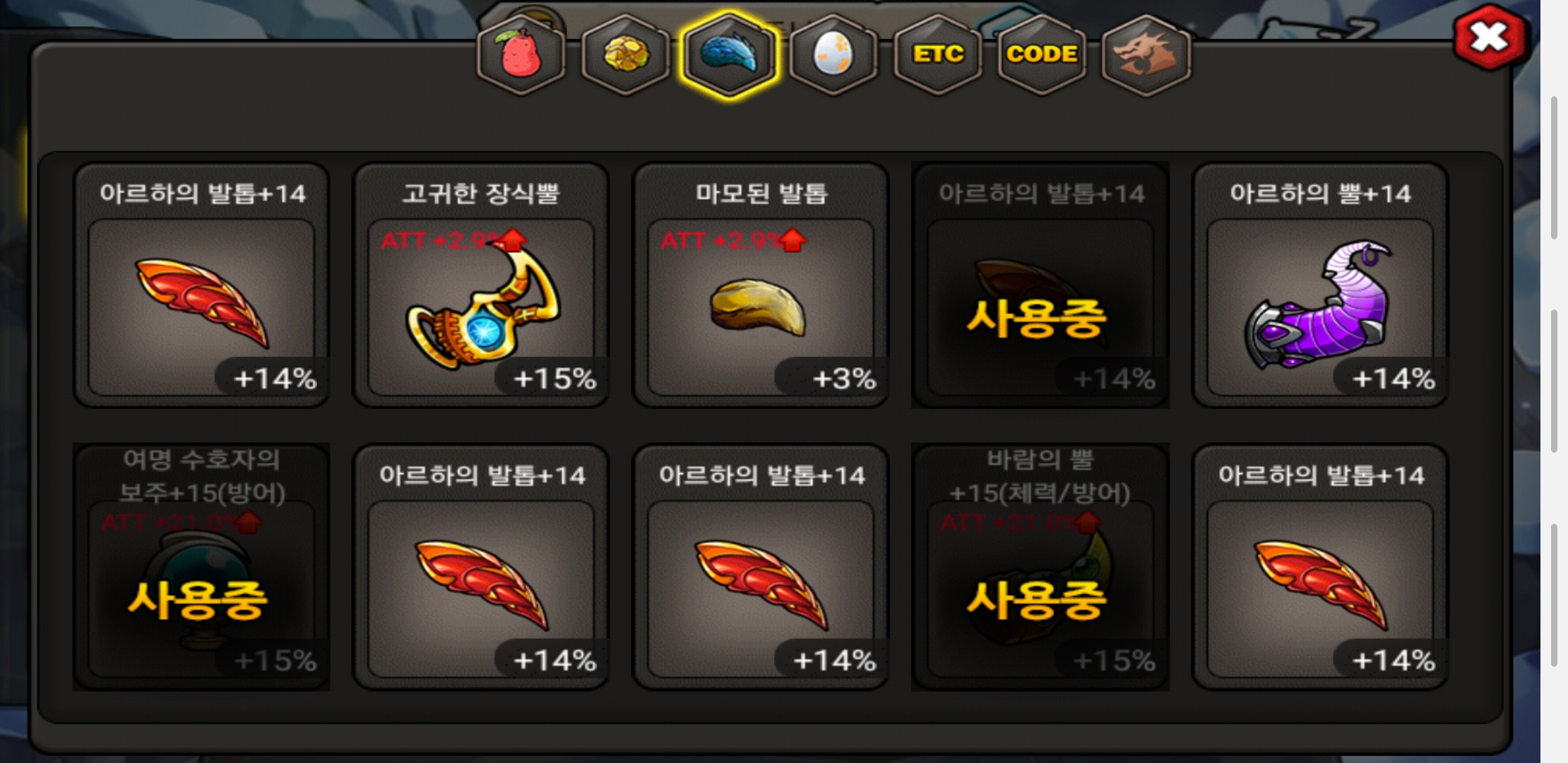Screen dimensions: 1568x763
Task: Open the spotted egg tab
Action: (x=833, y=54)
